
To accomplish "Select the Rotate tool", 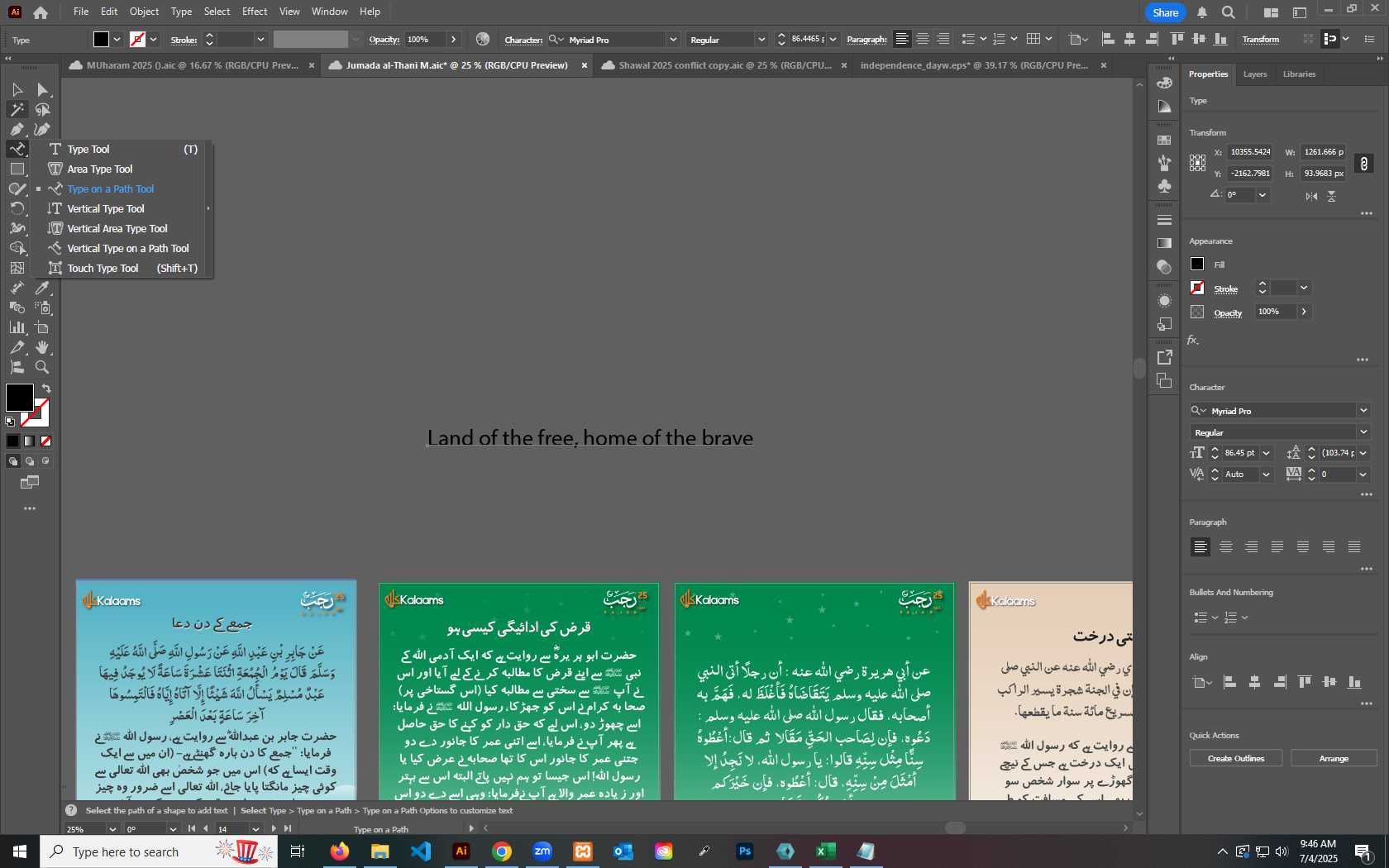I will coord(17,208).
